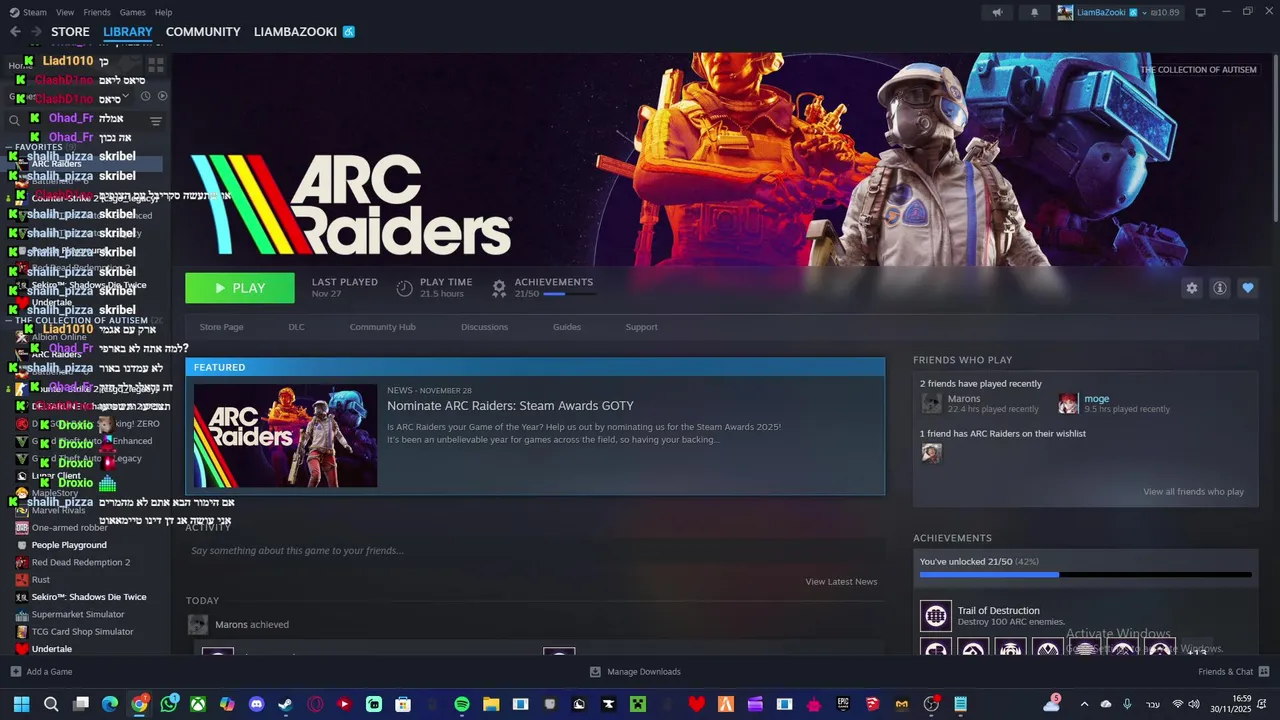Screen dimensions: 1280x720
Task: Open Epic Games launcher from taskbar
Action: (843, 704)
